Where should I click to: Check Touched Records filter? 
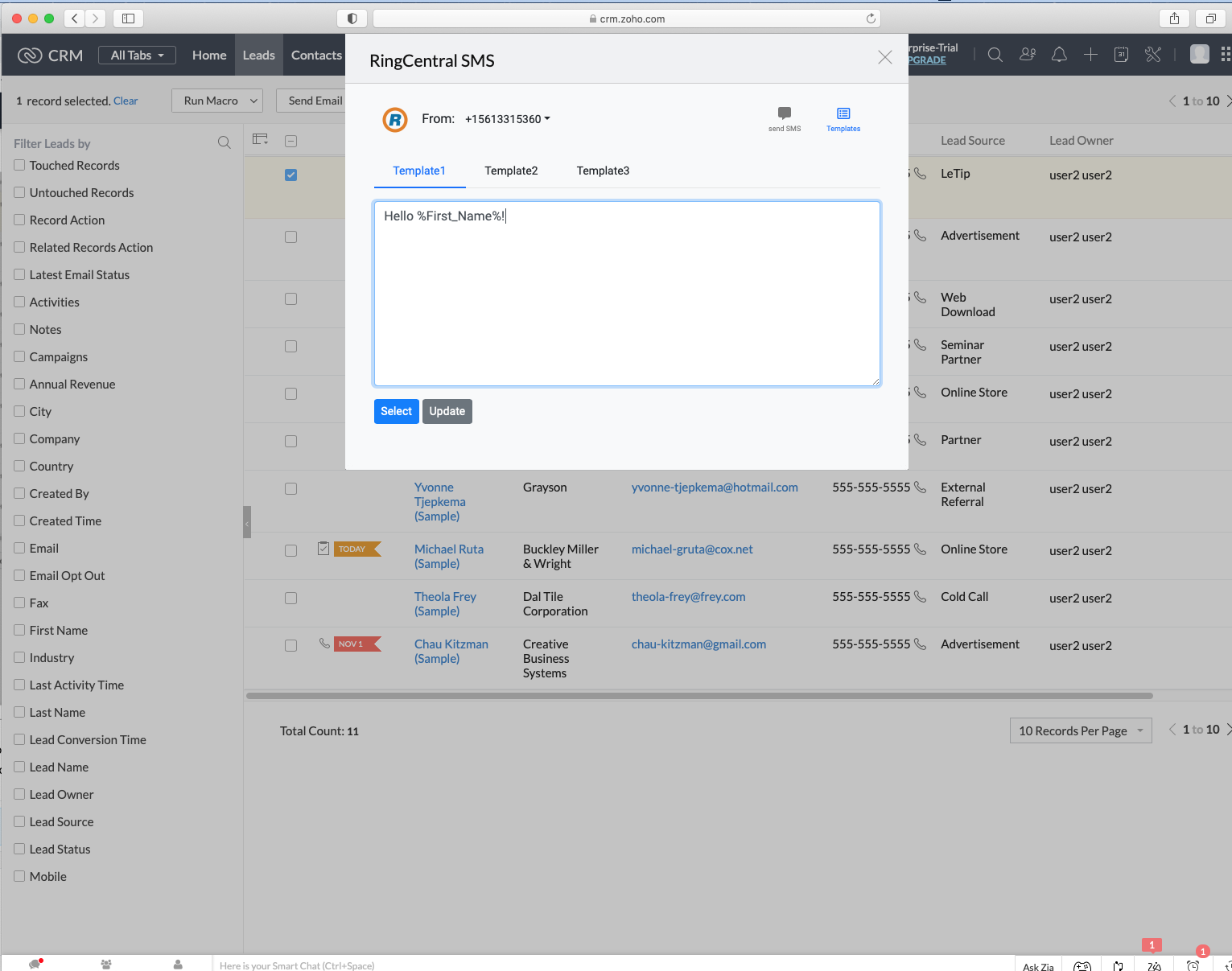[x=19, y=165]
